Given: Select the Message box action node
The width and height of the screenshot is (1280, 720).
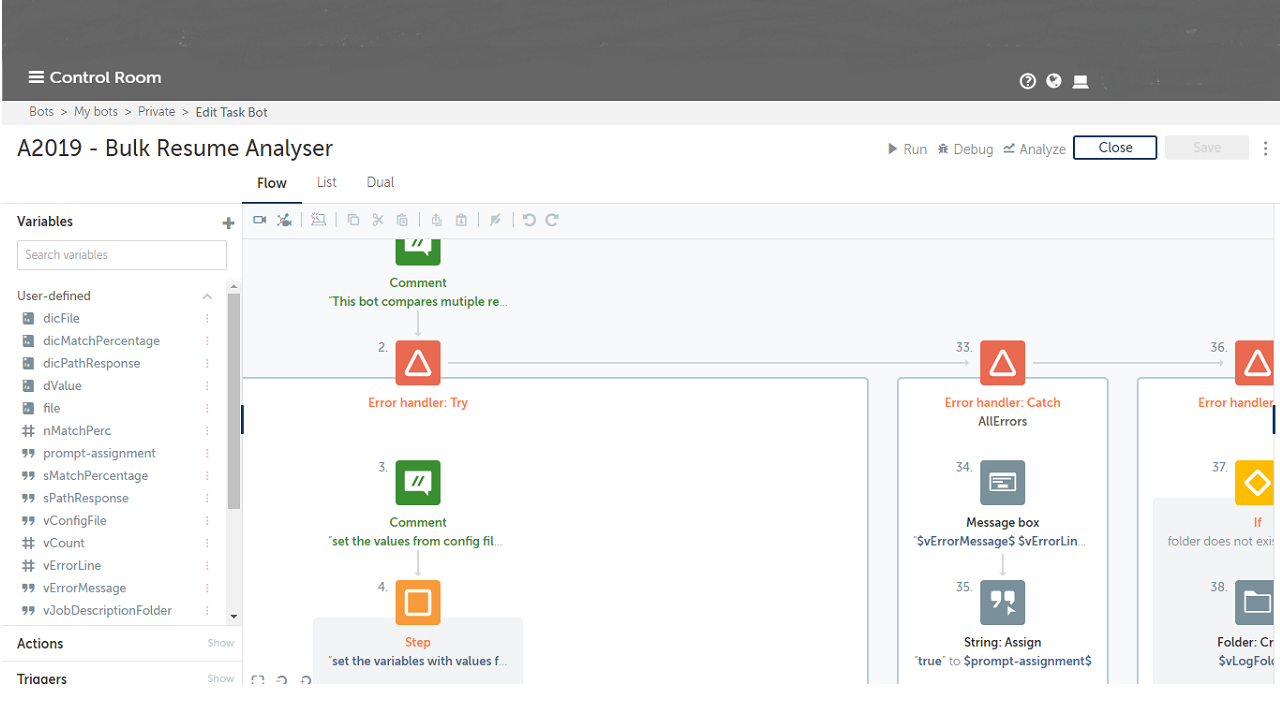Looking at the screenshot, I should pyautogui.click(x=1002, y=483).
